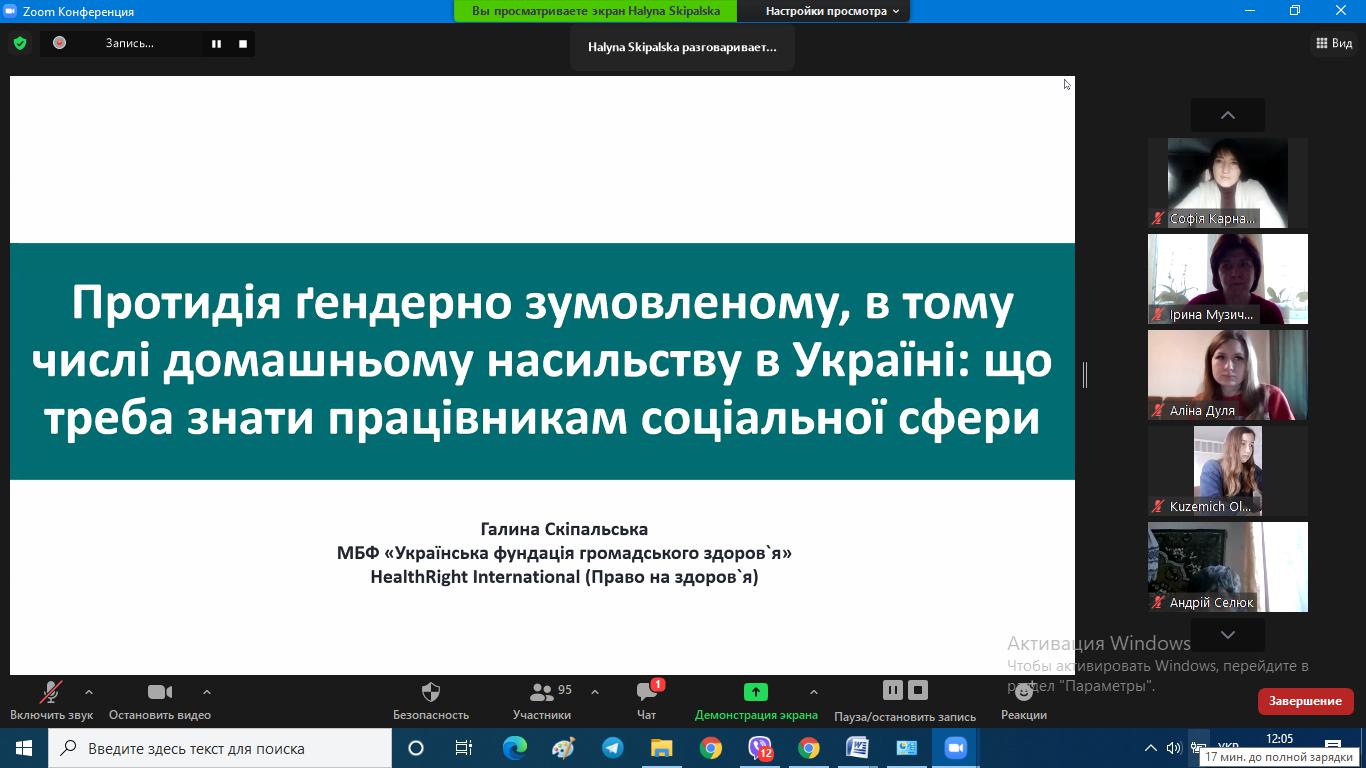
Task: Pause the recording in the bottom toolbar
Action: pos(893,690)
